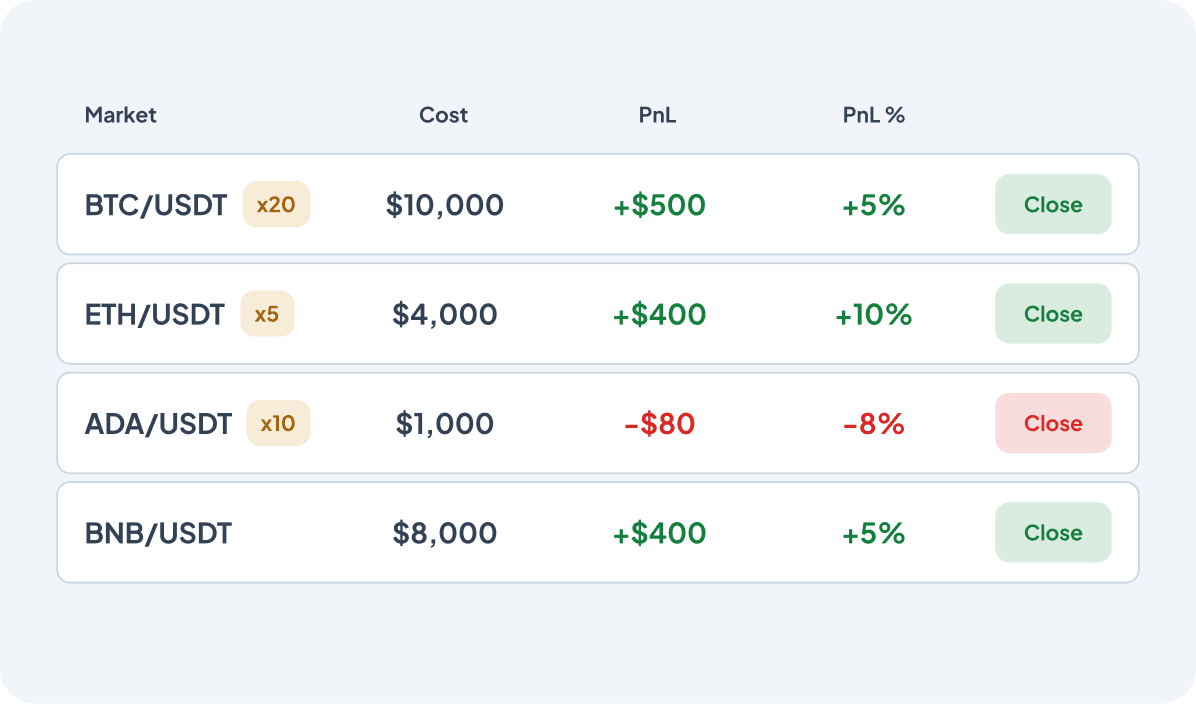This screenshot has width=1196, height=704.
Task: Select the BNB/USDT position row
Action: 598,532
